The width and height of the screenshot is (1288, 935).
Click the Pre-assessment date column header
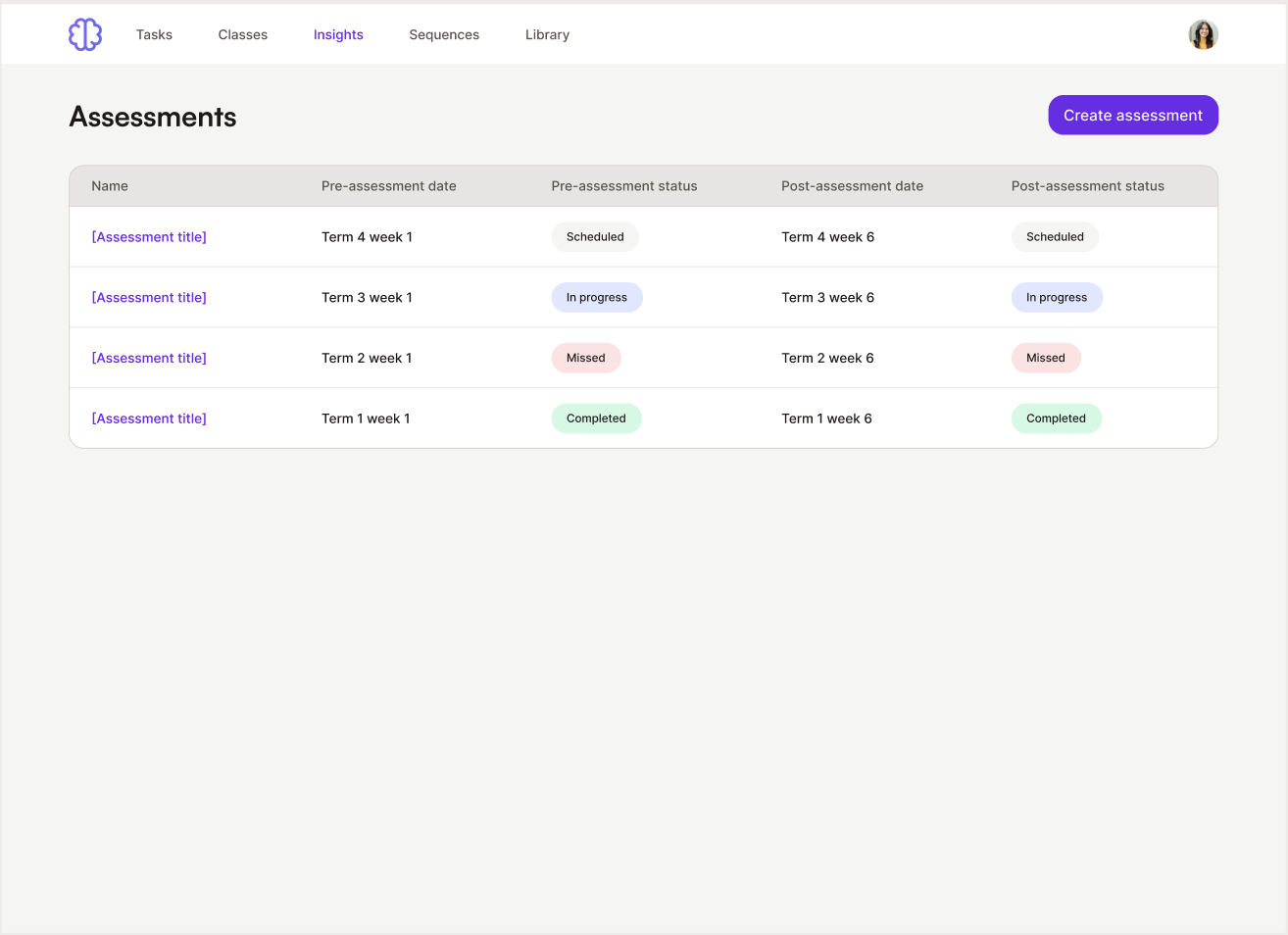coord(389,186)
